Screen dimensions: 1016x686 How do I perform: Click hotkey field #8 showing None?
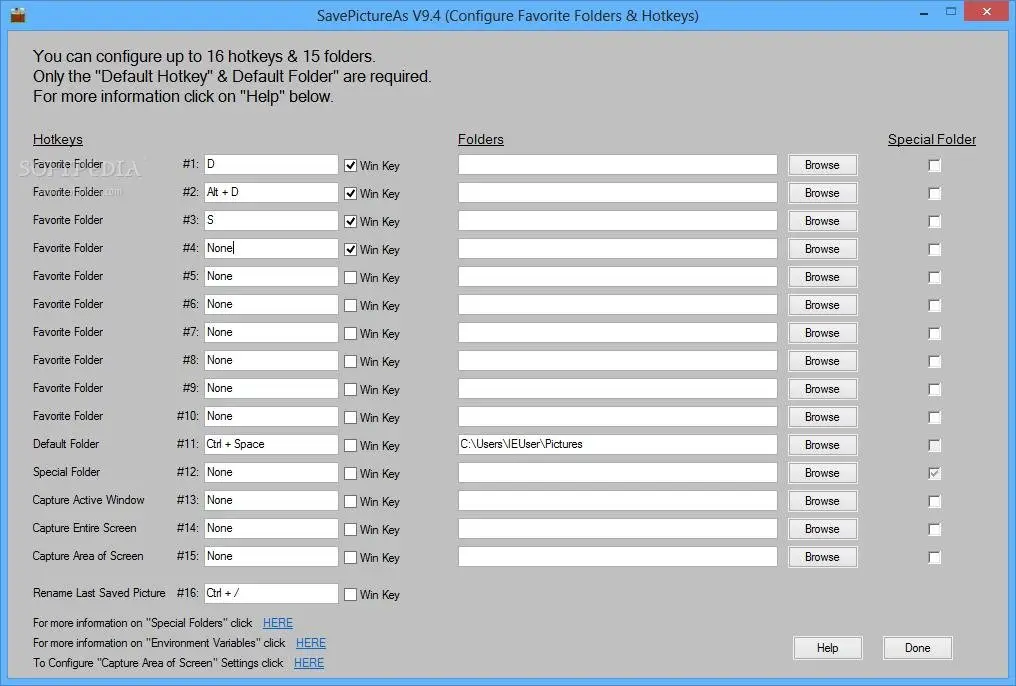pyautogui.click(x=271, y=360)
